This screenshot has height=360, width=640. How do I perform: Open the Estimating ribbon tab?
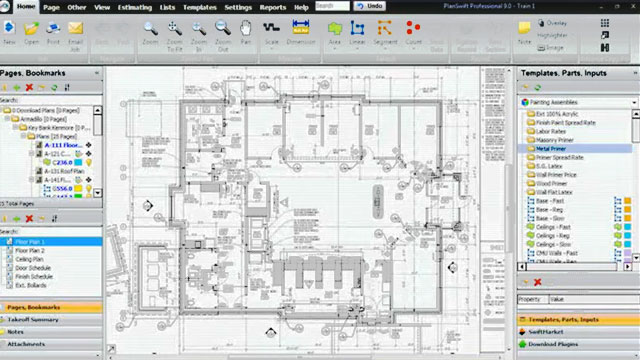(x=135, y=7)
